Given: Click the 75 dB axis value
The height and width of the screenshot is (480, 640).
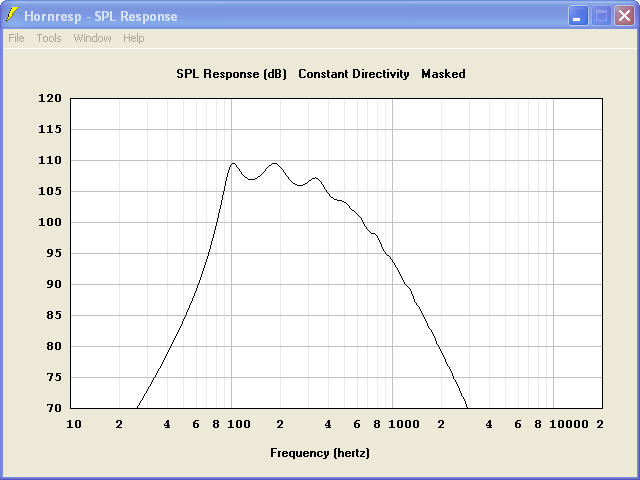Looking at the screenshot, I should tap(53, 377).
